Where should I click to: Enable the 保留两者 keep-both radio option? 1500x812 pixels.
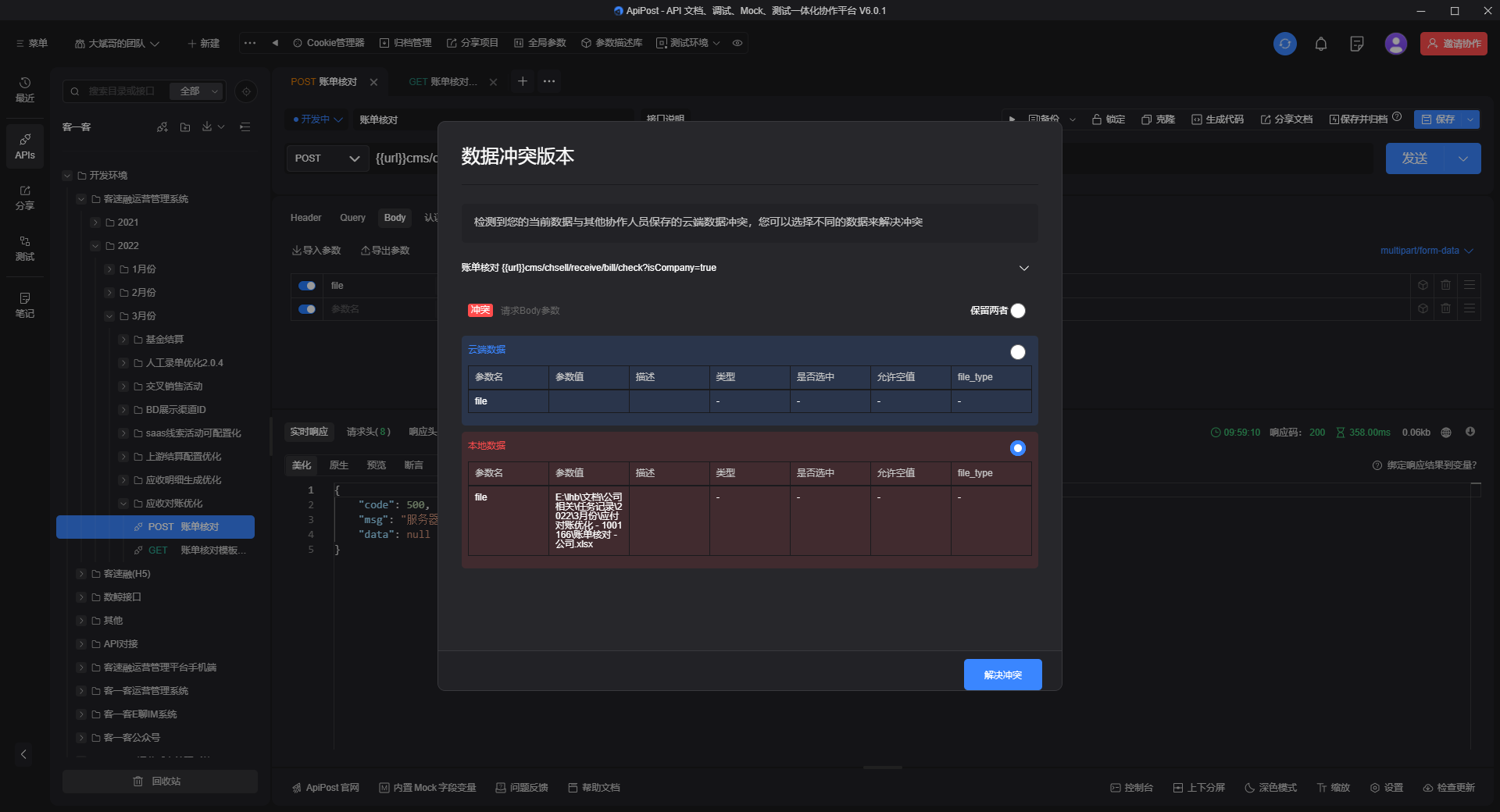(1018, 311)
